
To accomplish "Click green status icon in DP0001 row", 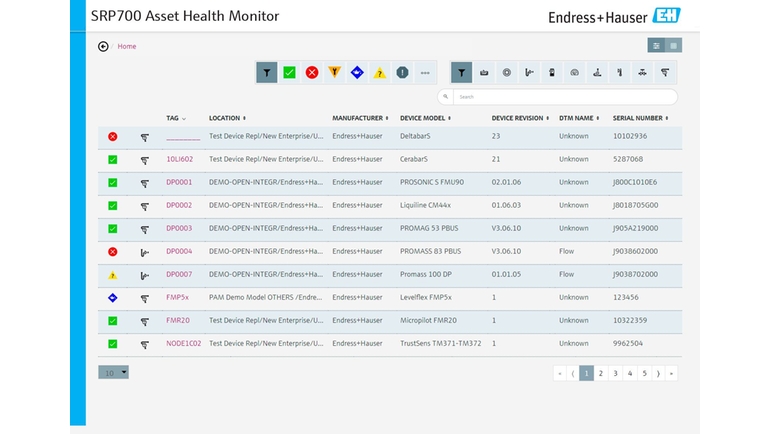I will pos(113,183).
